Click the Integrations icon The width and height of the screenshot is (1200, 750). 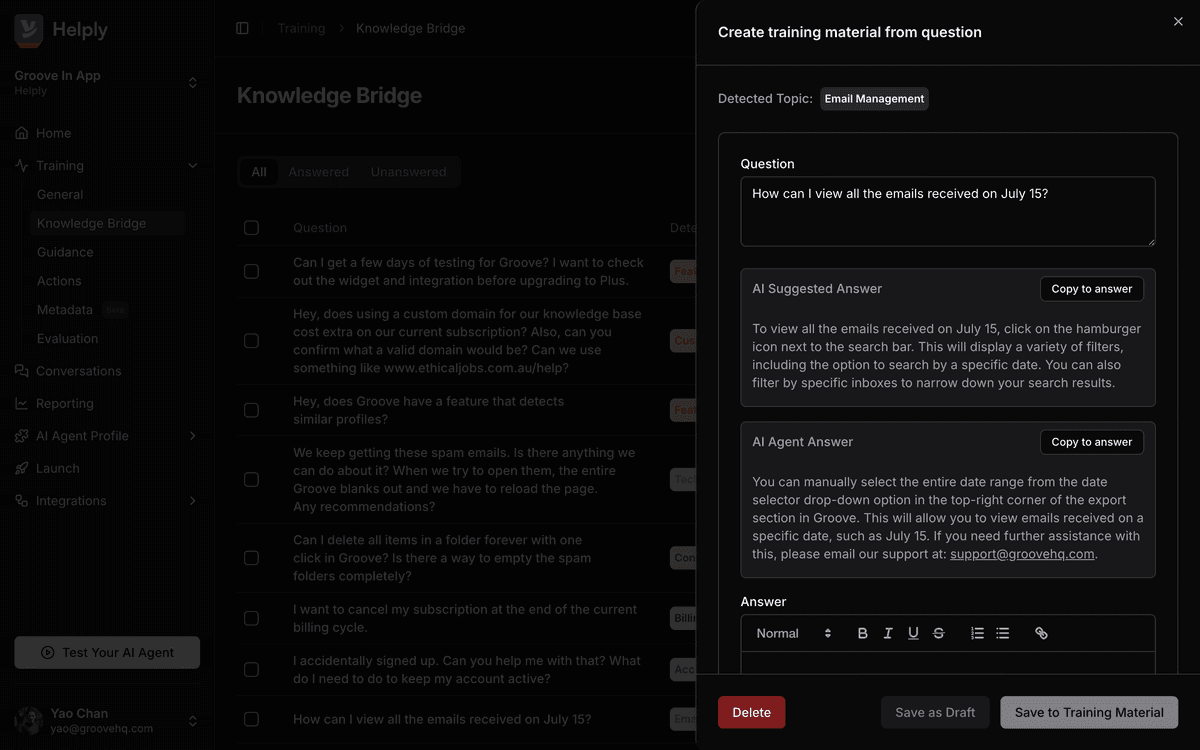pyautogui.click(x=22, y=501)
